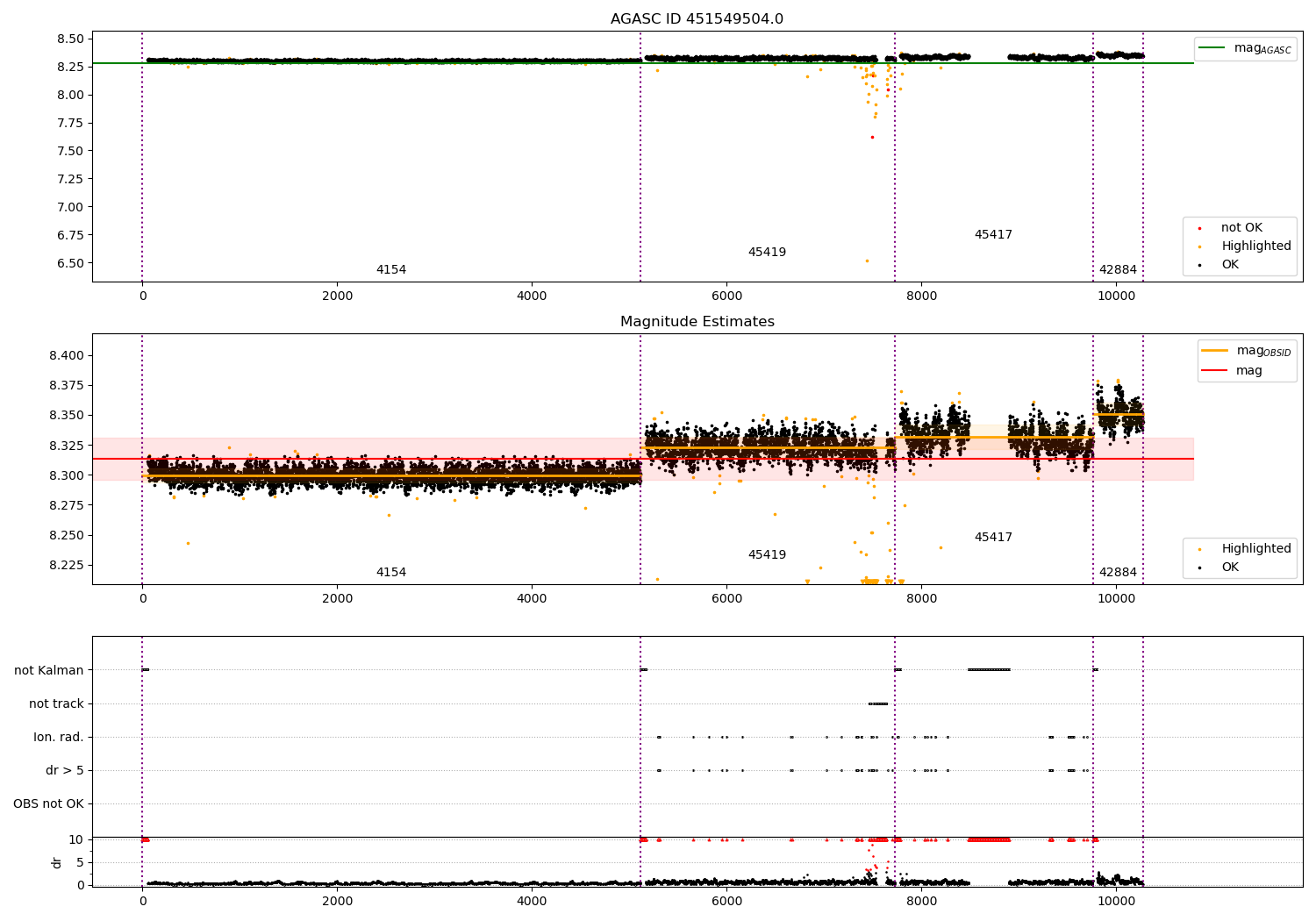1316x921 pixels.
Task: Click the "6.50" y-axis tick label
Action: (70, 264)
